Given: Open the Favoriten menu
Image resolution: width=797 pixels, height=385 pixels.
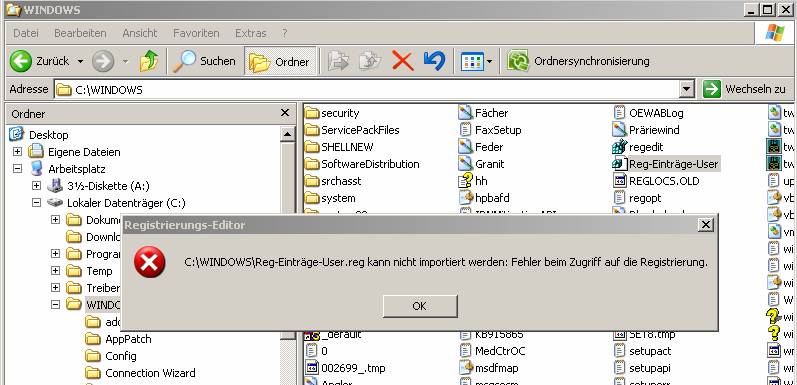Looking at the screenshot, I should pyautogui.click(x=196, y=33).
